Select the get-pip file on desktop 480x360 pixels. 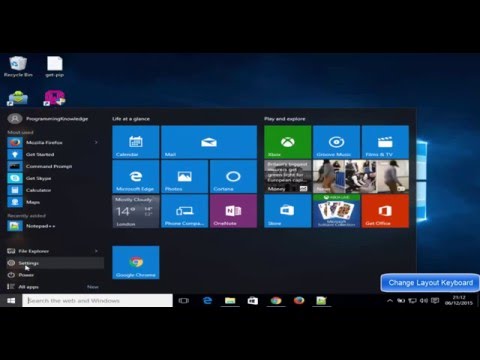coord(55,67)
